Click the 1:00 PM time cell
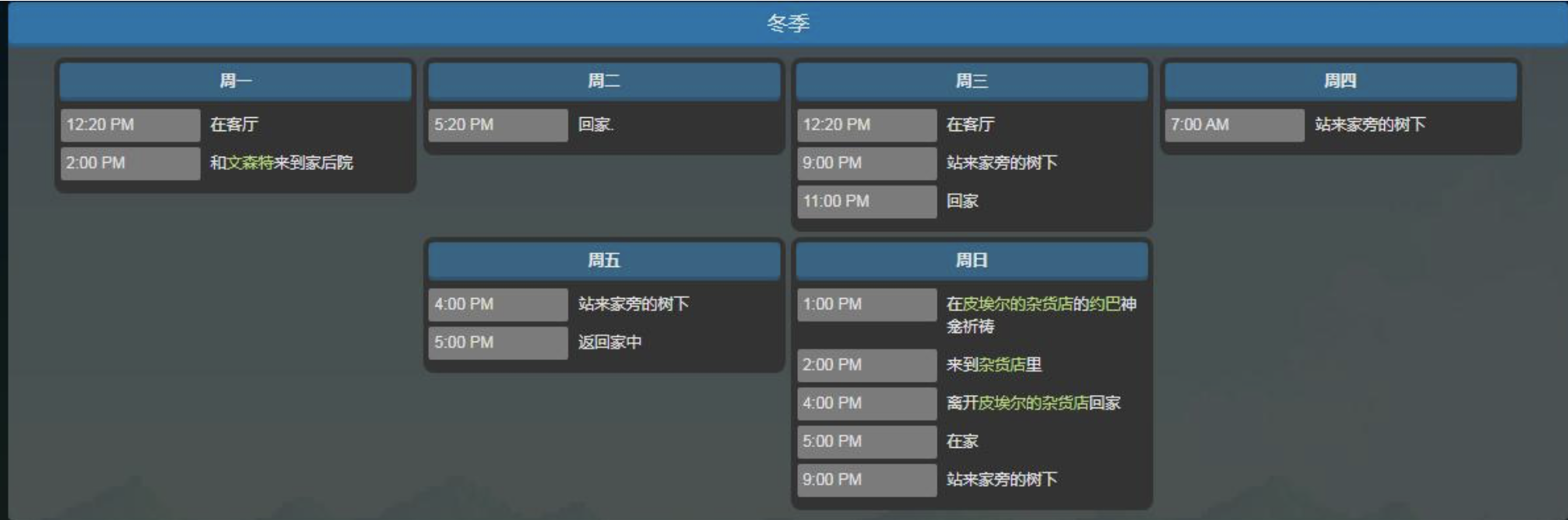1568x520 pixels. tap(866, 304)
